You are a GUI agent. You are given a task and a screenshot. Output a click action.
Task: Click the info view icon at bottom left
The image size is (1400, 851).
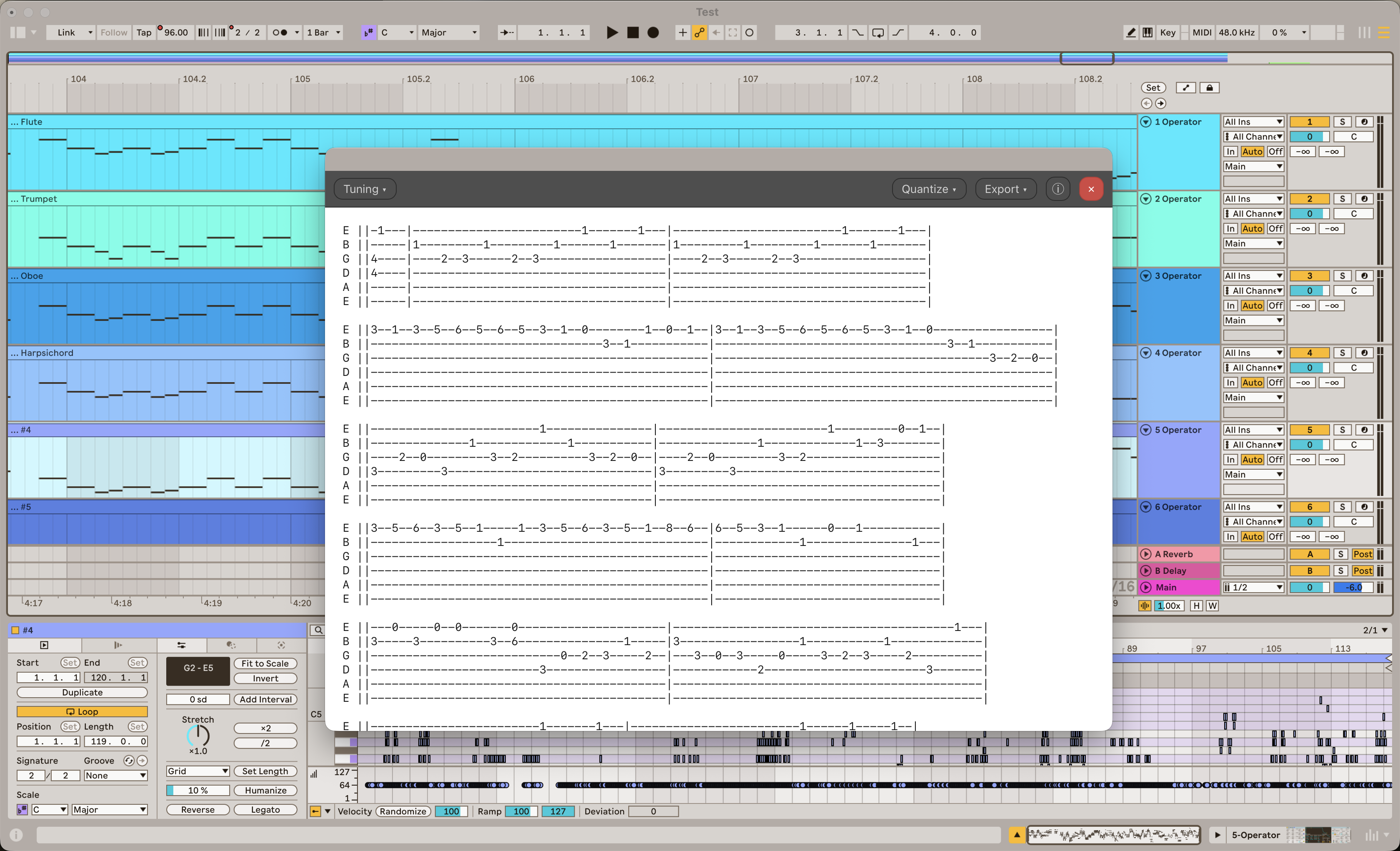17,834
